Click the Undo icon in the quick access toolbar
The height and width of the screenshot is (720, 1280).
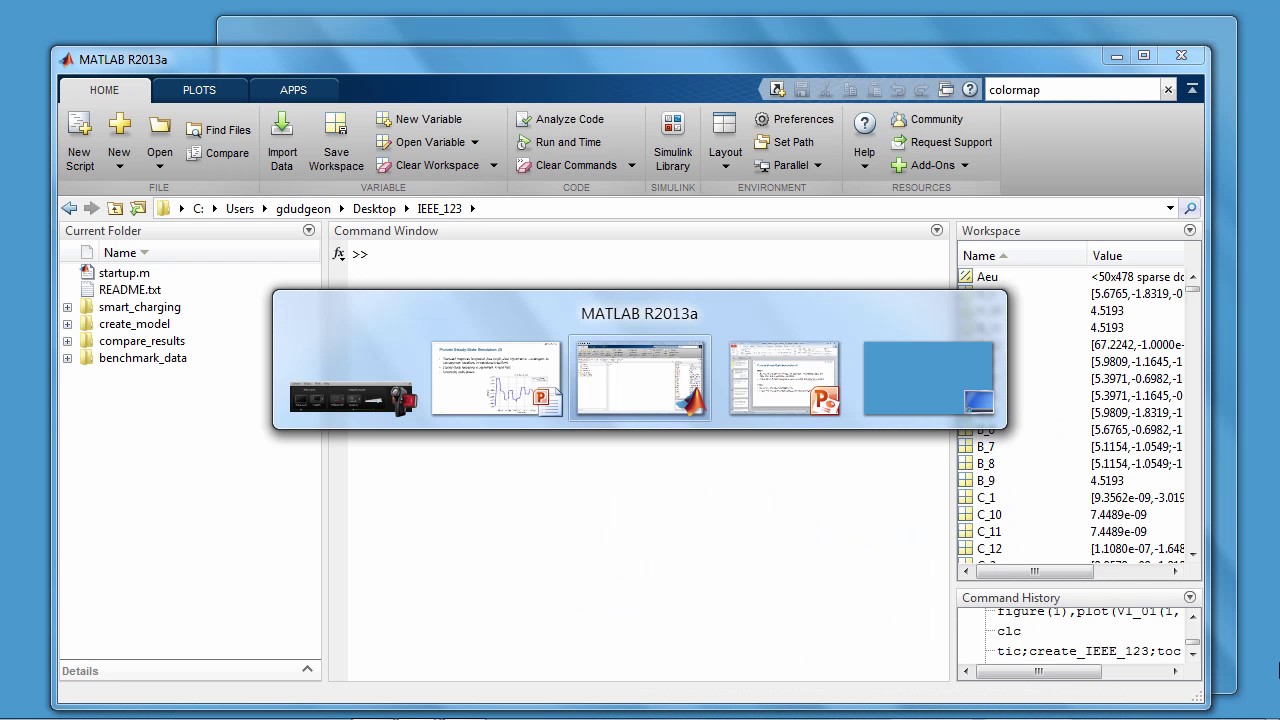click(x=898, y=90)
